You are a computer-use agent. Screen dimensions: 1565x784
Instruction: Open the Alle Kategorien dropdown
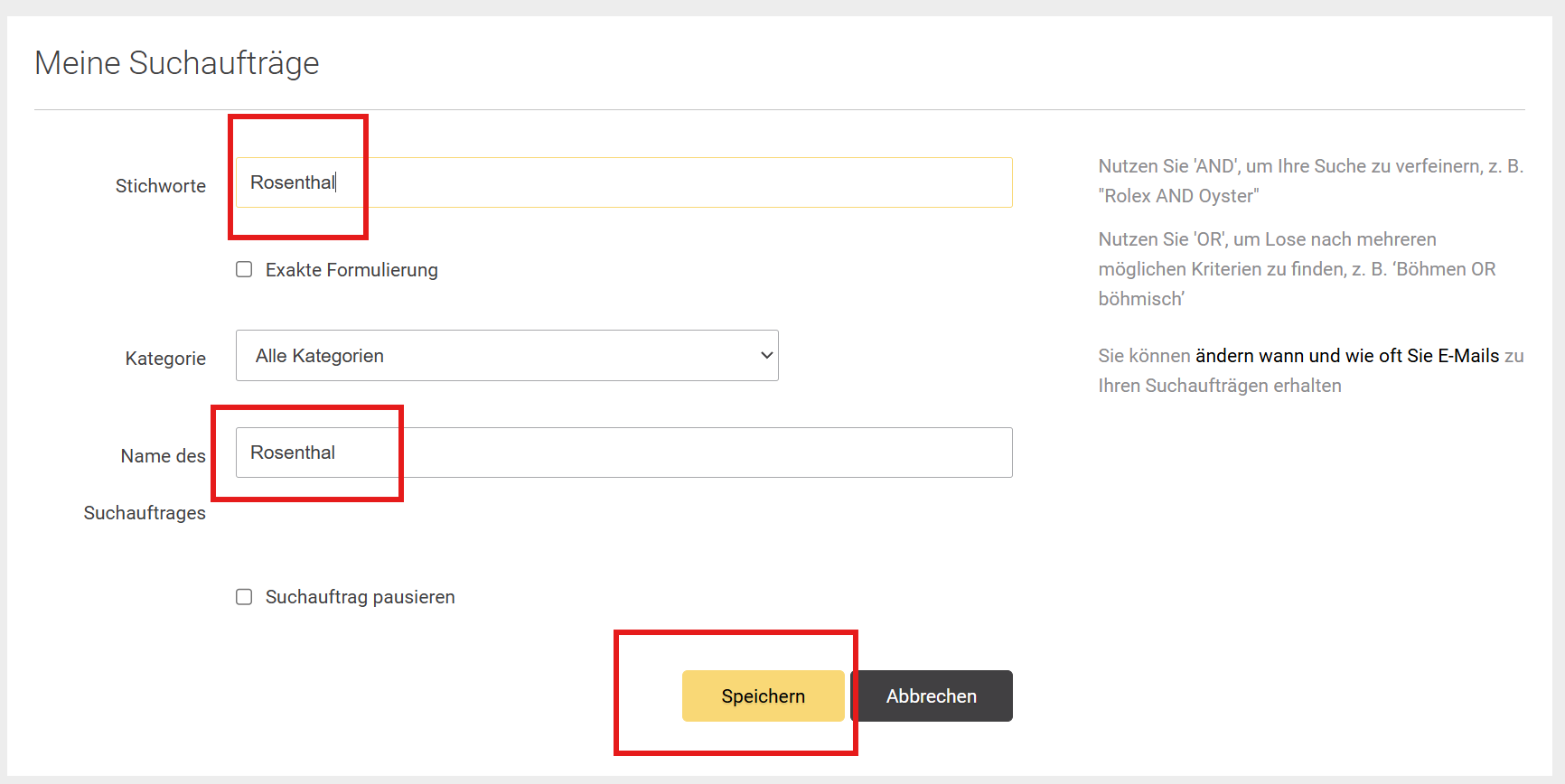tap(507, 355)
